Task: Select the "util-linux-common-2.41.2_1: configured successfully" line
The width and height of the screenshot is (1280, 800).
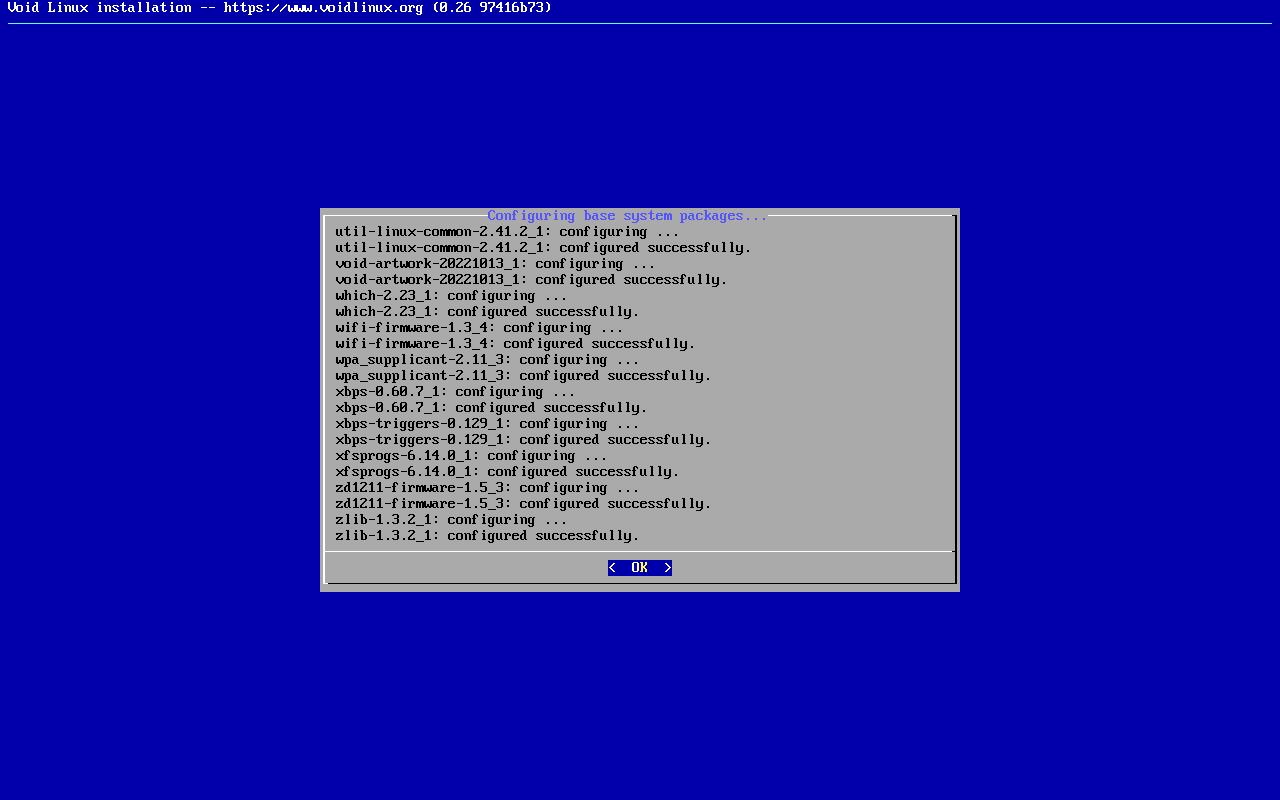Action: click(543, 248)
